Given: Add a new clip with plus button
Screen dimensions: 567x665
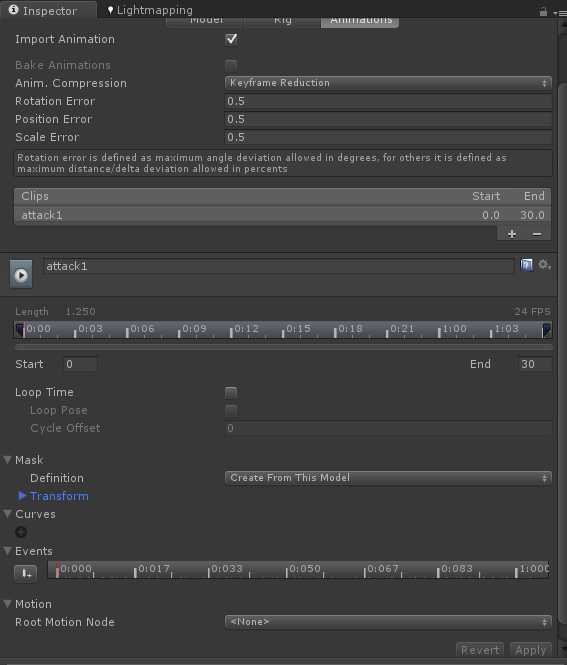Looking at the screenshot, I should point(512,234).
